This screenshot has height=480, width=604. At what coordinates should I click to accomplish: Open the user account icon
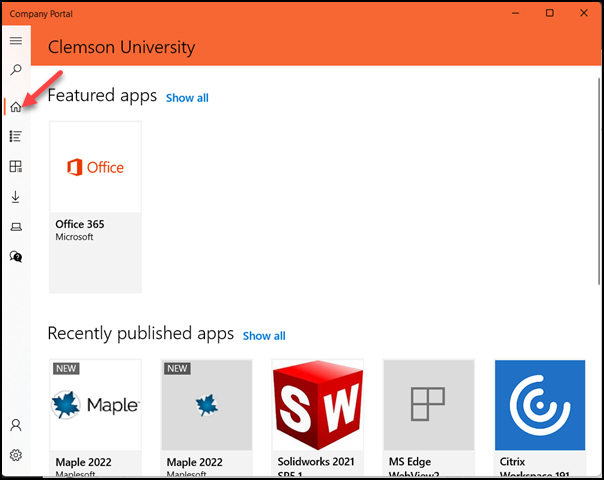16,425
